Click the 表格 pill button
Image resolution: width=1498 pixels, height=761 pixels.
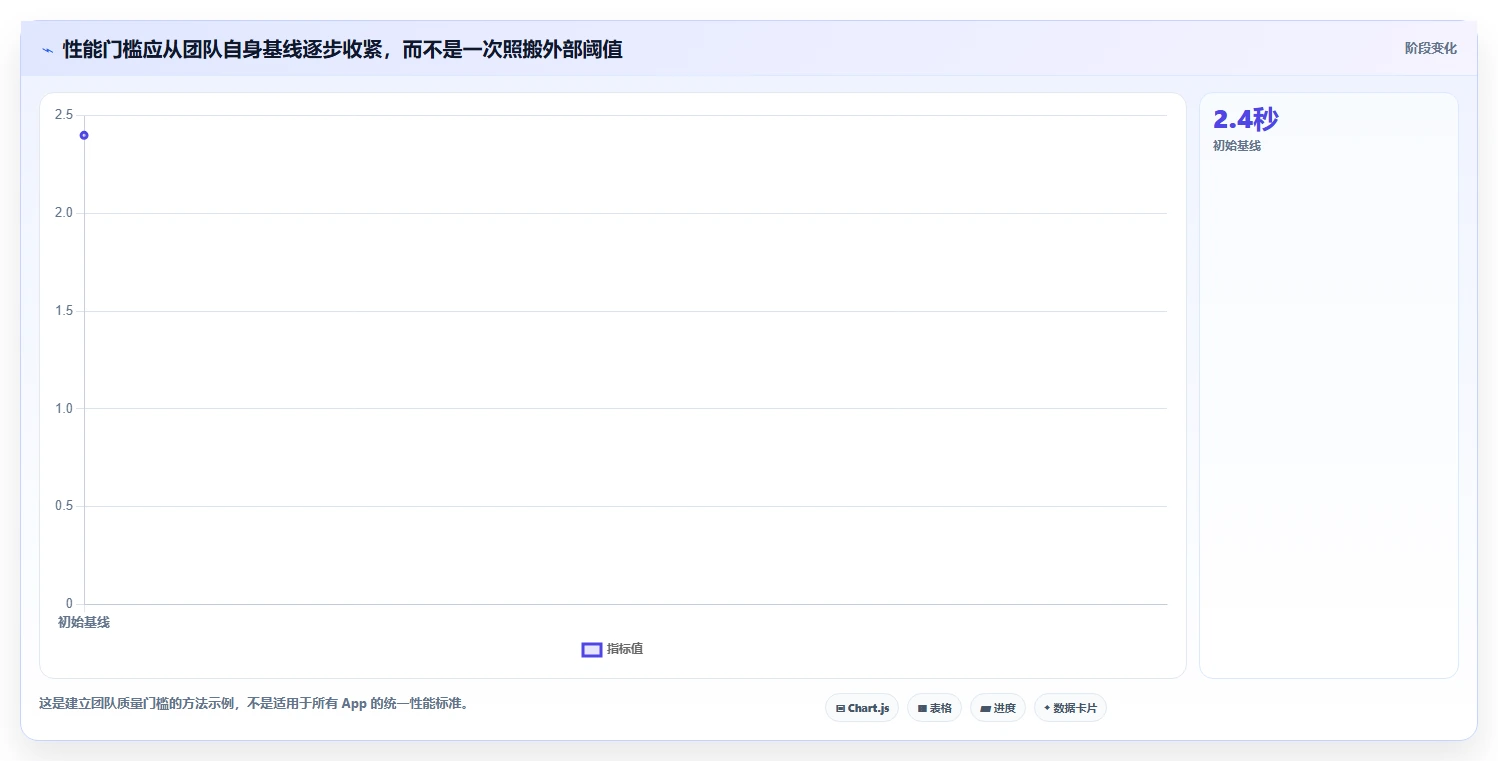pos(934,708)
